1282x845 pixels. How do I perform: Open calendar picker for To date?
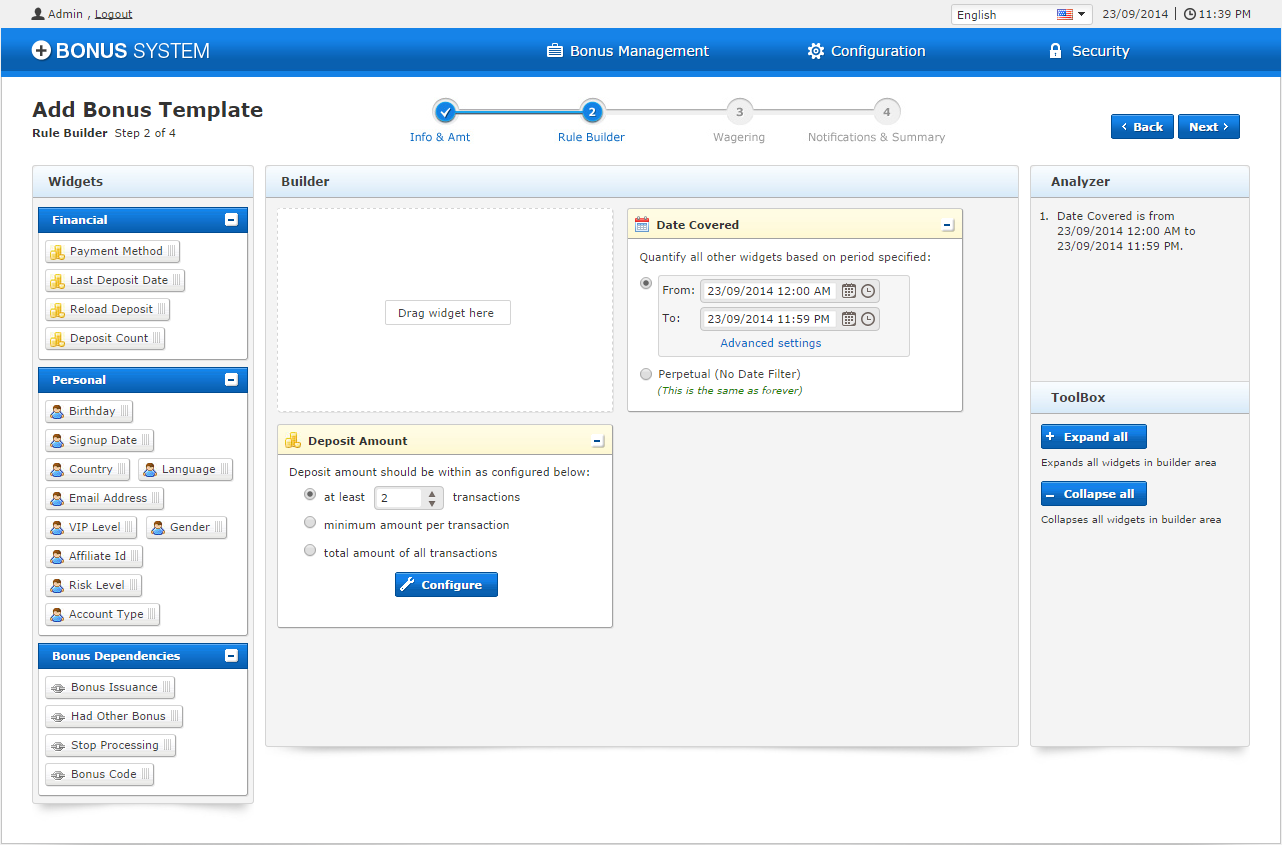tap(849, 319)
